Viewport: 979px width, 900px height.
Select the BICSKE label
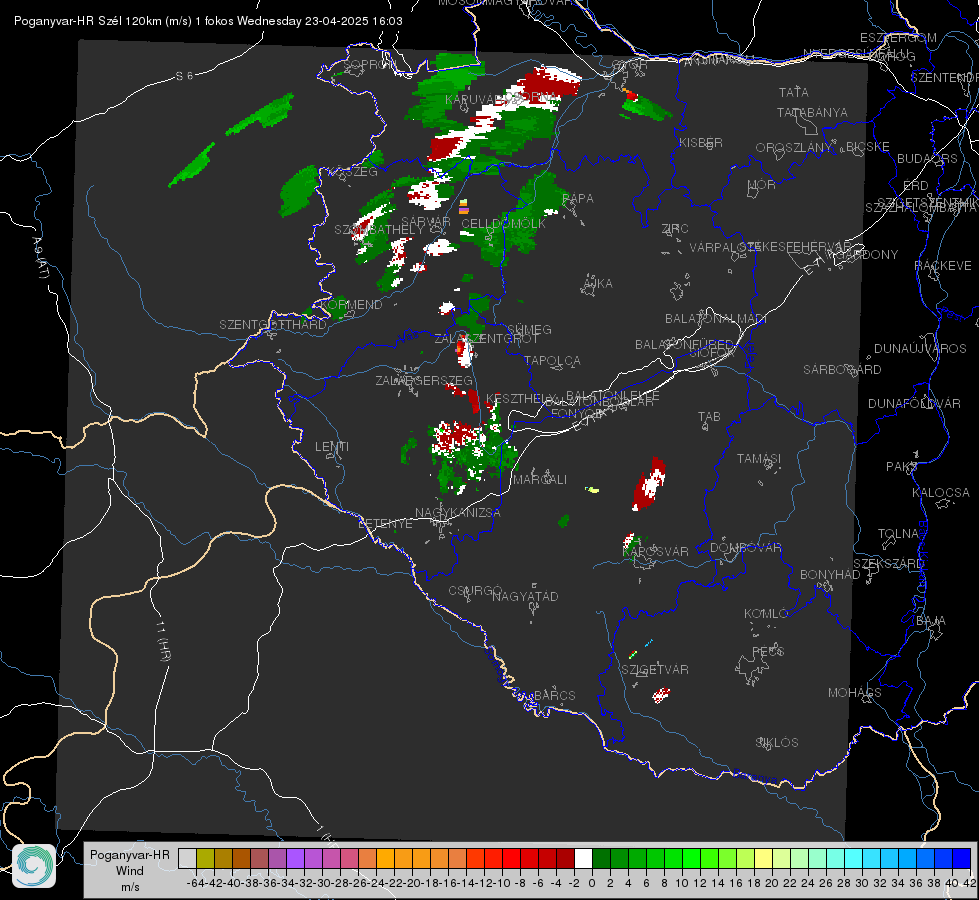[867, 147]
